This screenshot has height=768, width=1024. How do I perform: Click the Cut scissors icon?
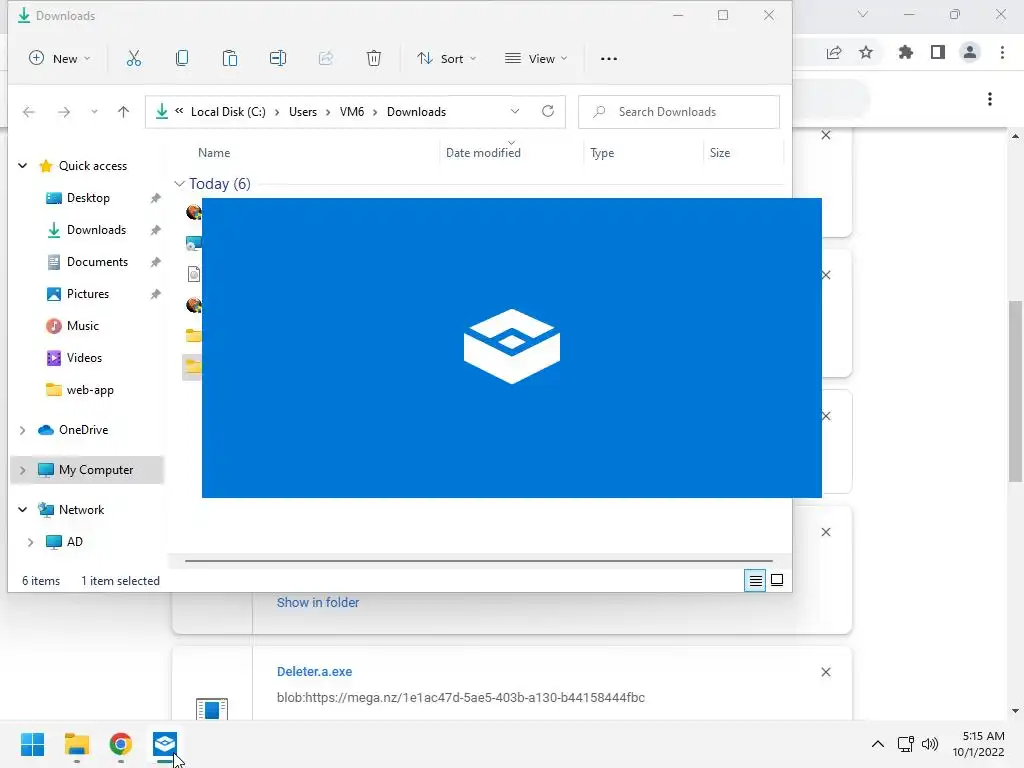point(133,59)
